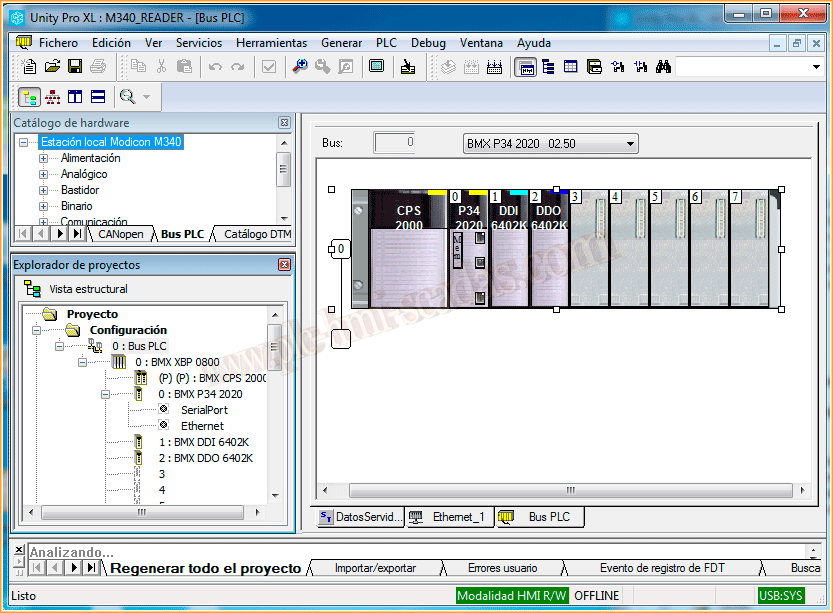Image resolution: width=833 pixels, height=613 pixels.
Task: Select the CANopen catalog tab
Action: [x=120, y=234]
